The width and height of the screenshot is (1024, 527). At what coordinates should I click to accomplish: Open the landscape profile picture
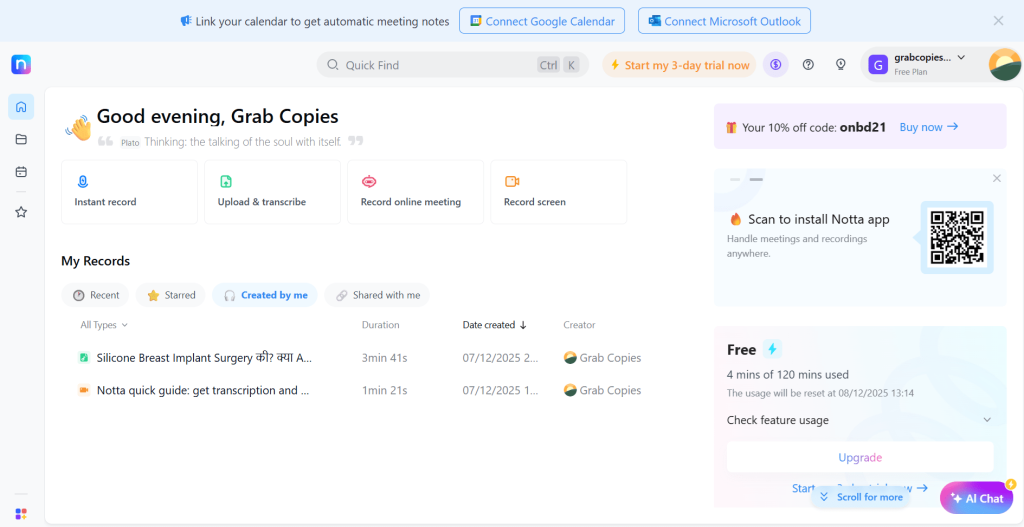click(1005, 65)
